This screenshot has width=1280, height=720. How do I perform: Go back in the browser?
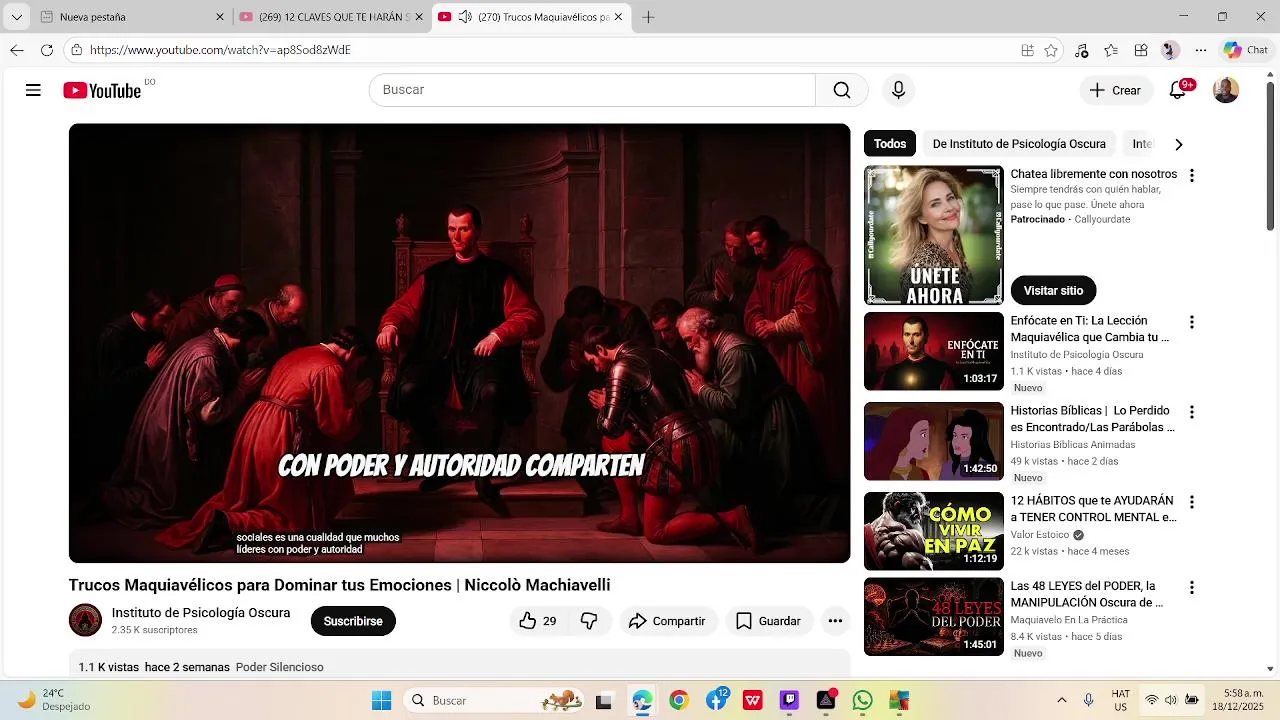pyautogui.click(x=17, y=50)
